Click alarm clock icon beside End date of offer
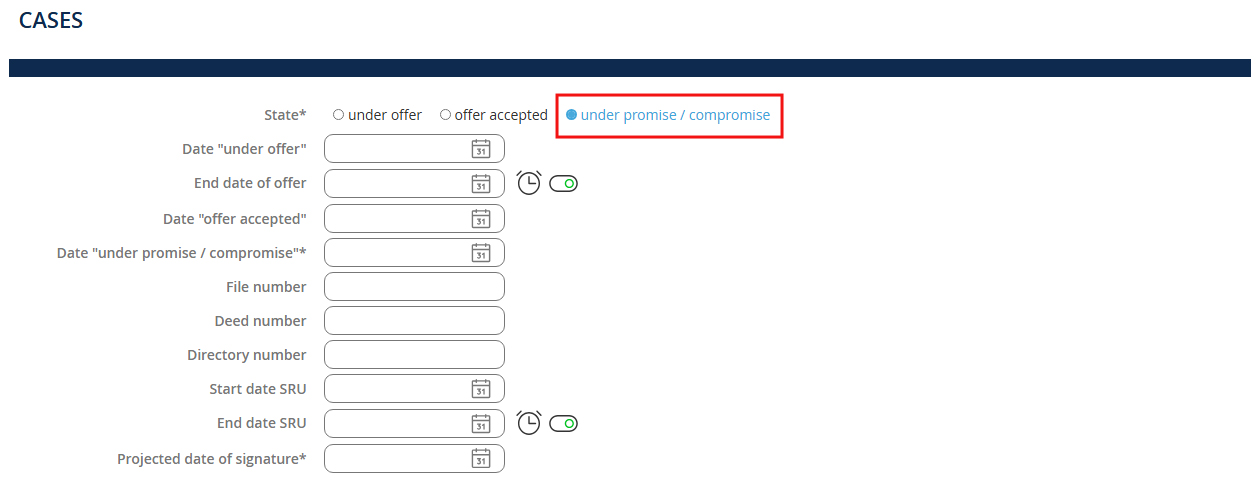This screenshot has height=492, width=1260. tap(529, 183)
